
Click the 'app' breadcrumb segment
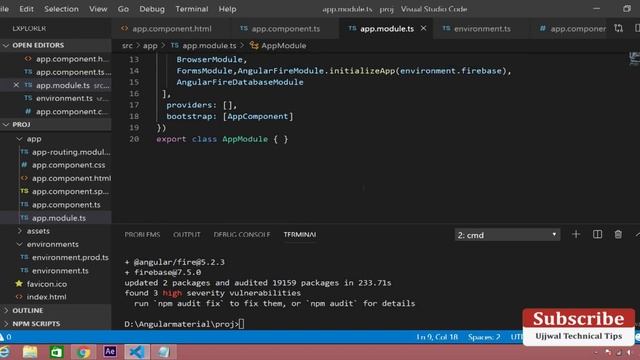tap(150, 45)
